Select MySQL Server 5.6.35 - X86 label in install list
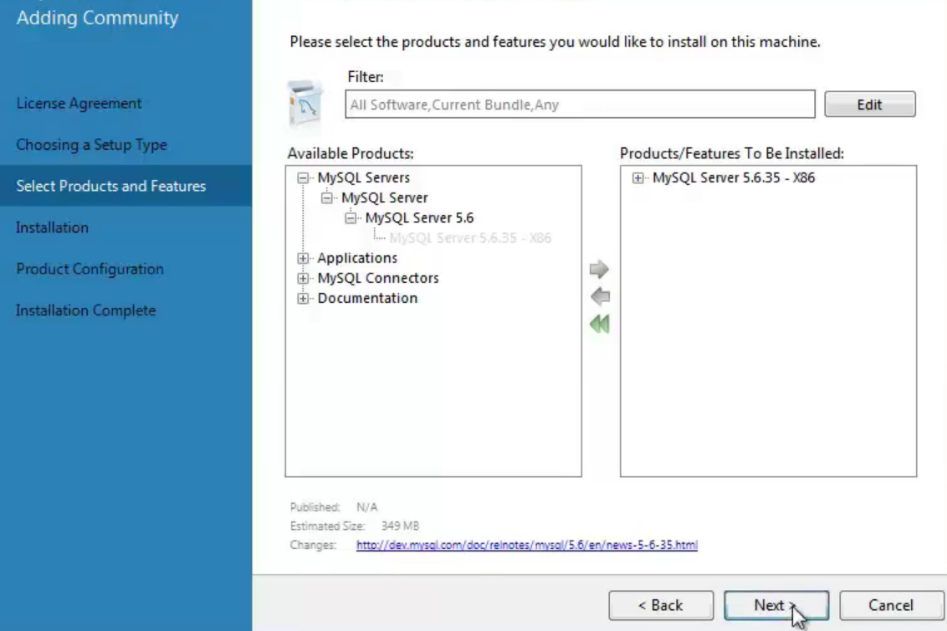Screen dimensions: 947x631 733,178
